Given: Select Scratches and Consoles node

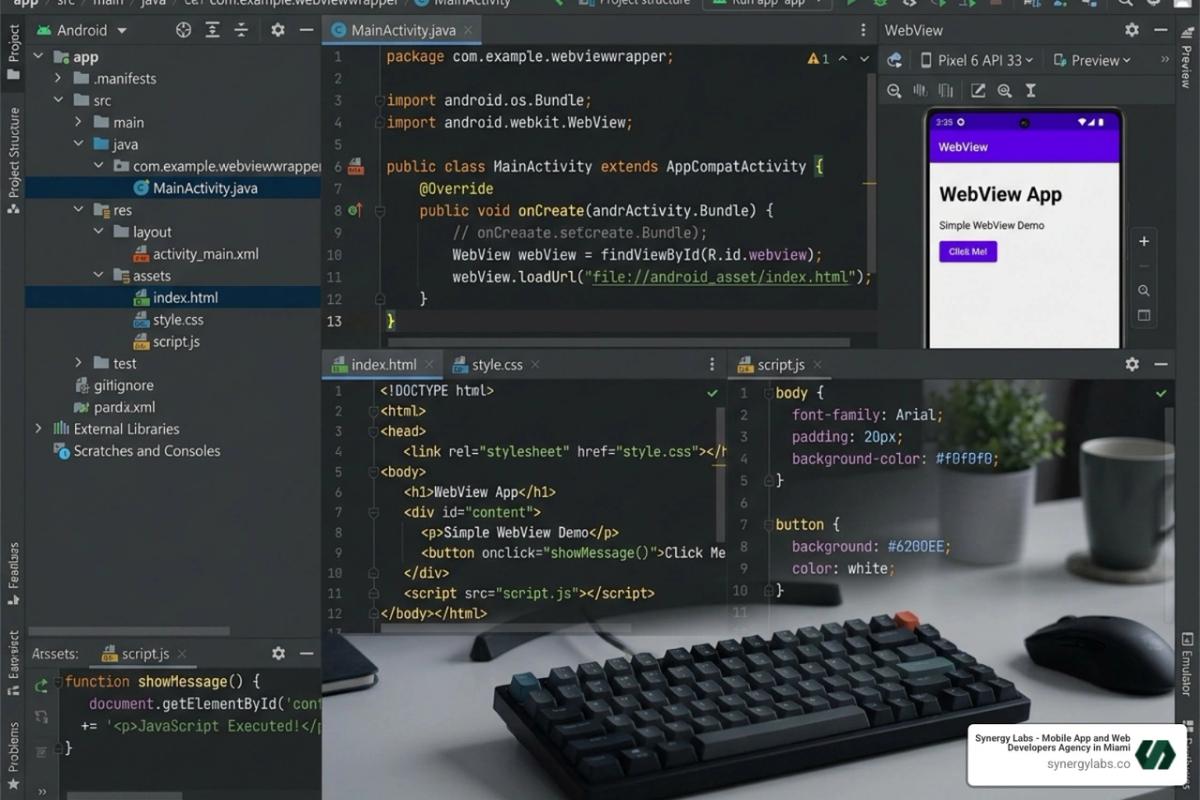Looking at the screenshot, I should (x=147, y=451).
